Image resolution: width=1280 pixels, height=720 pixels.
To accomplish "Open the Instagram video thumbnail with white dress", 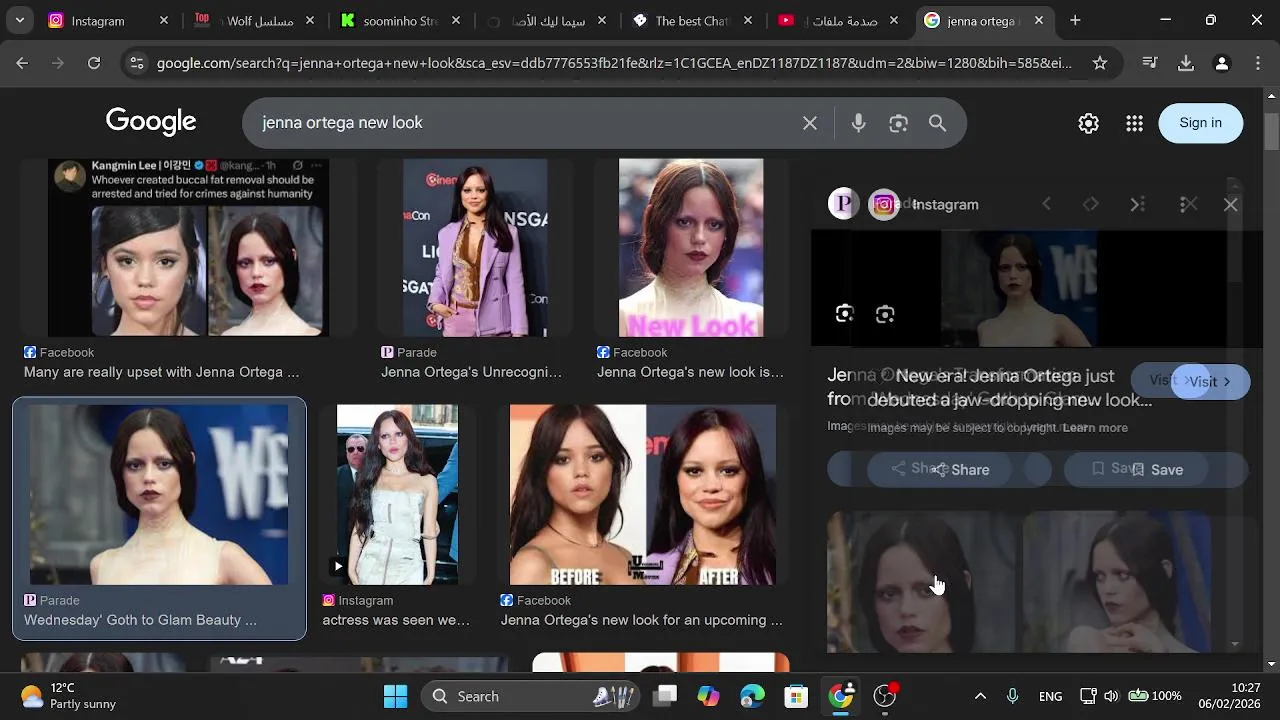I will pyautogui.click(x=397, y=494).
